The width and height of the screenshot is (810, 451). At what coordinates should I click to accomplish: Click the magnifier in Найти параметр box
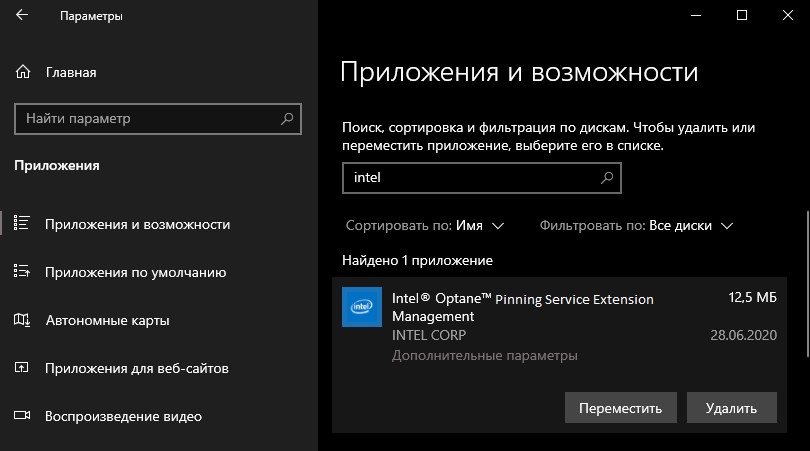point(287,119)
